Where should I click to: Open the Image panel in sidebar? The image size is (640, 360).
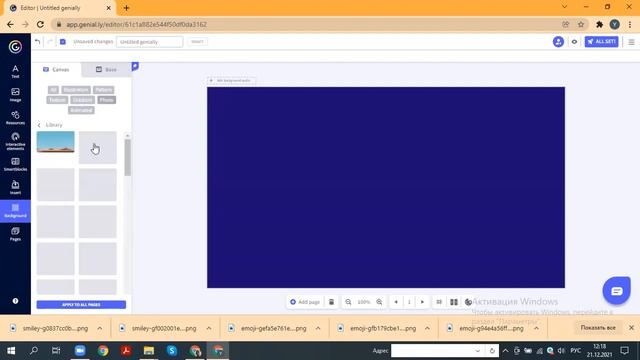click(15, 95)
